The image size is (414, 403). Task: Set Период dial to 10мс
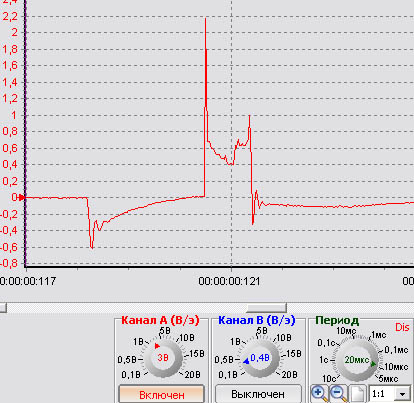346,331
